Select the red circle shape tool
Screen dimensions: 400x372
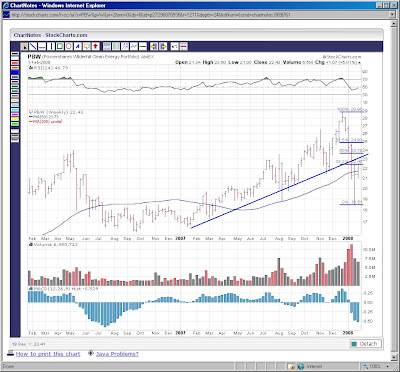coord(69,46)
